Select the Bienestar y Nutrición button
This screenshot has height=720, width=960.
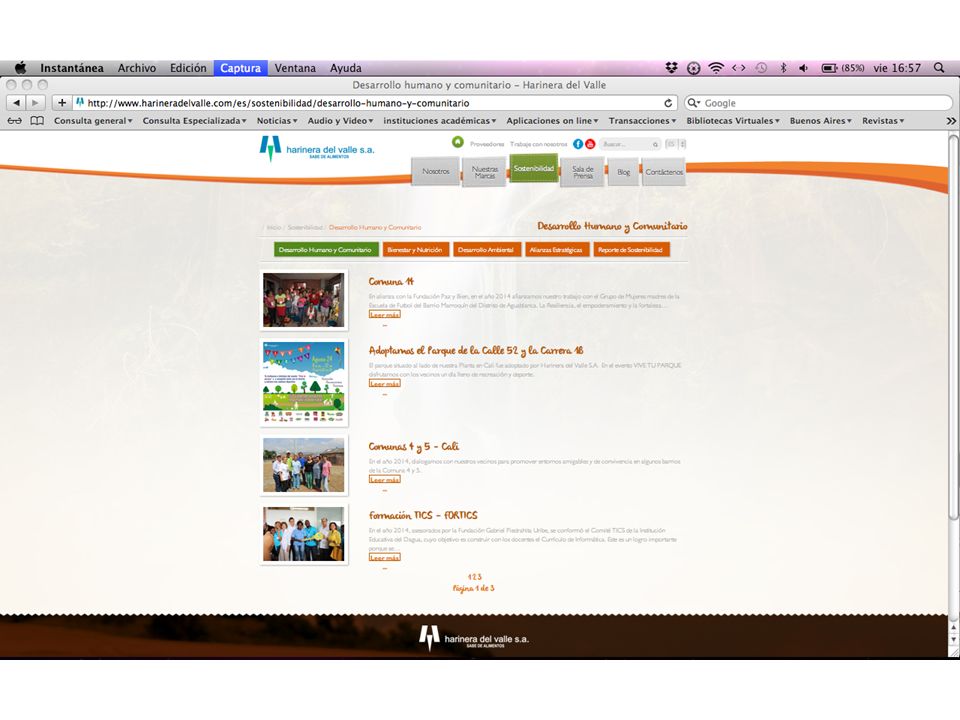click(415, 250)
